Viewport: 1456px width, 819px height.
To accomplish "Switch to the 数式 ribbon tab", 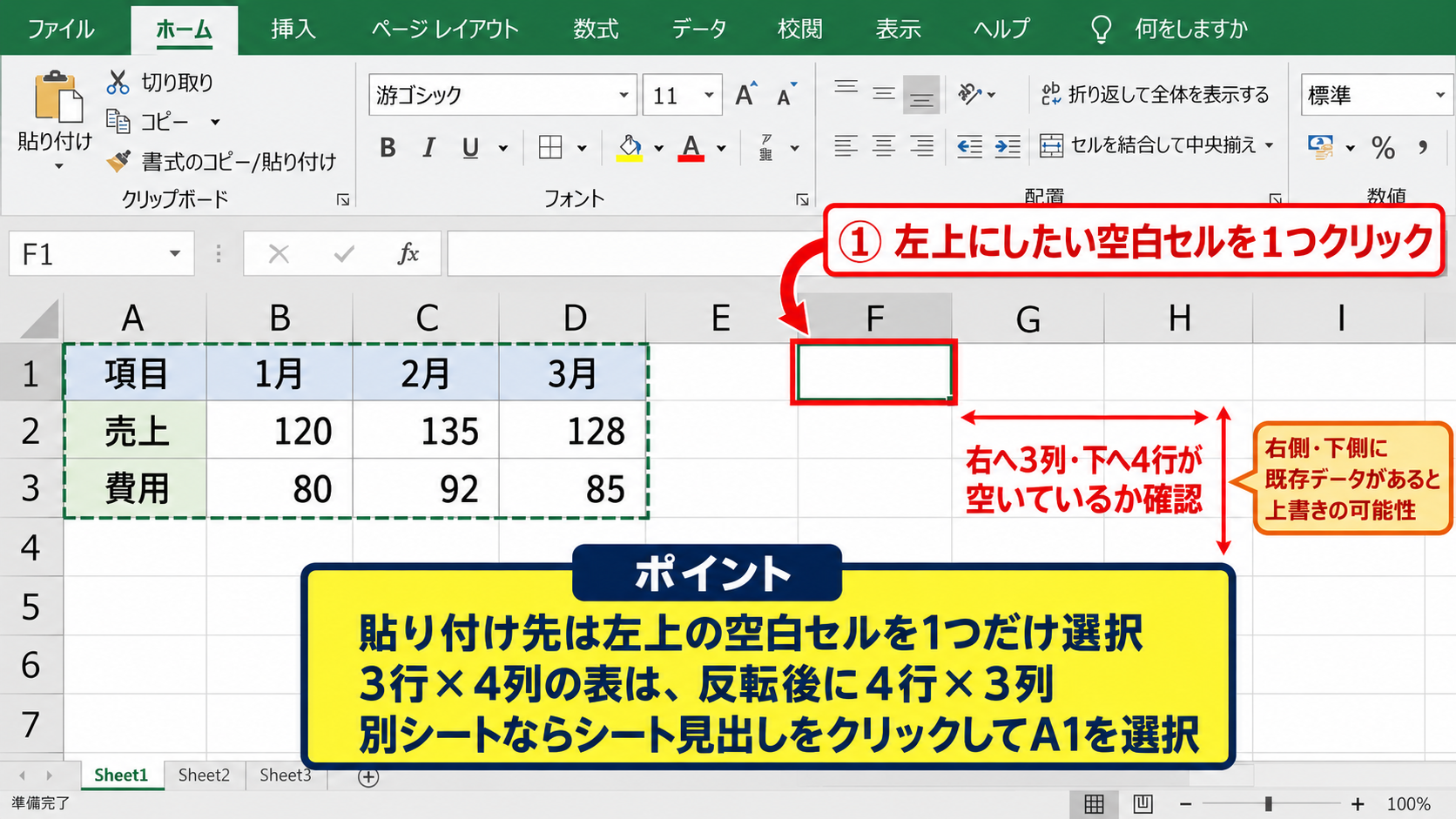I will (x=596, y=29).
